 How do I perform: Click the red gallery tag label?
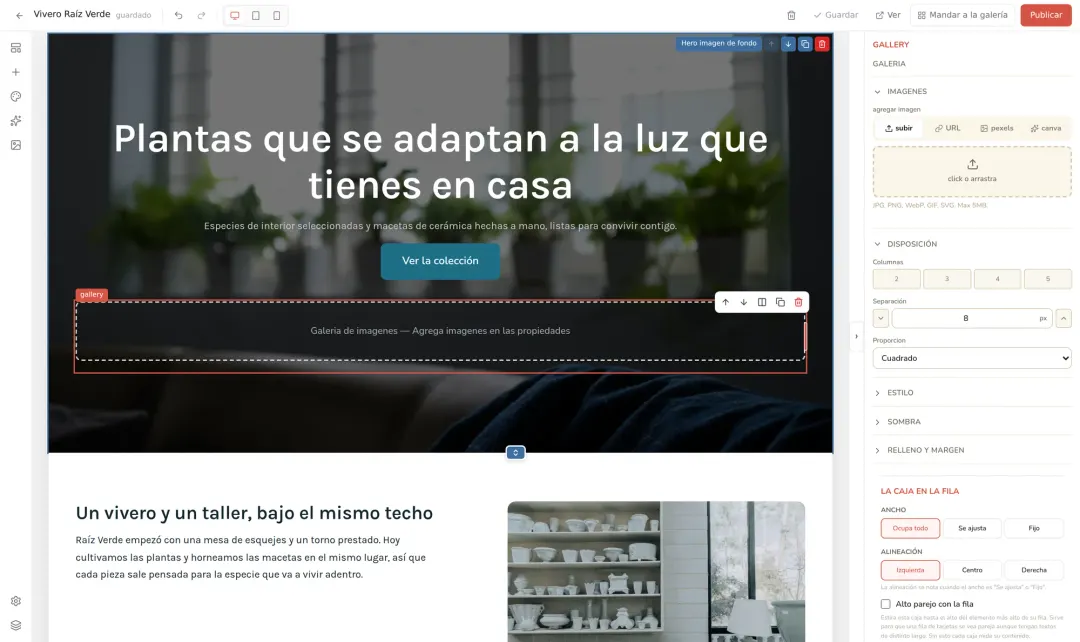pyautogui.click(x=92, y=295)
